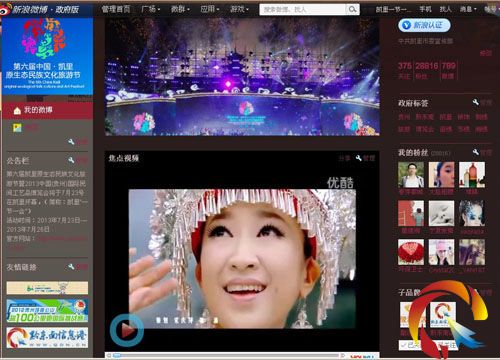Image resolution: width=500 pixels, height=360 pixels.
Task: Click the search Weibo input field
Action: tap(303, 9)
